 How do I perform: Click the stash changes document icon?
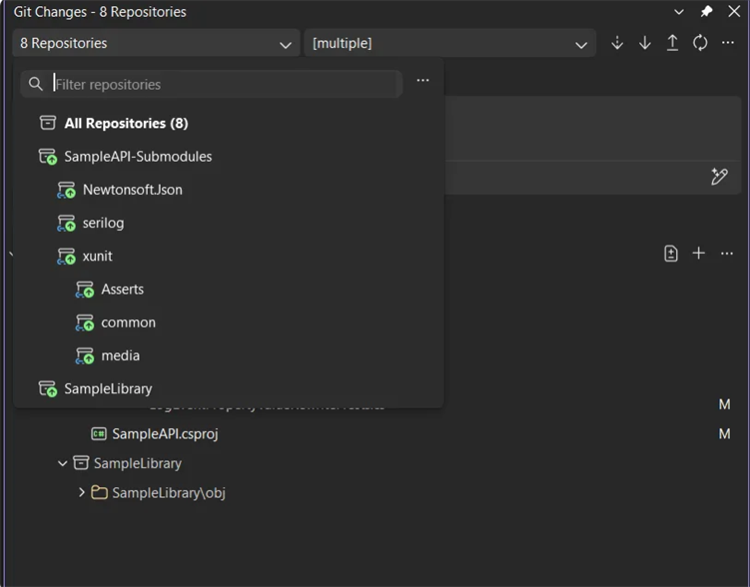(x=671, y=254)
